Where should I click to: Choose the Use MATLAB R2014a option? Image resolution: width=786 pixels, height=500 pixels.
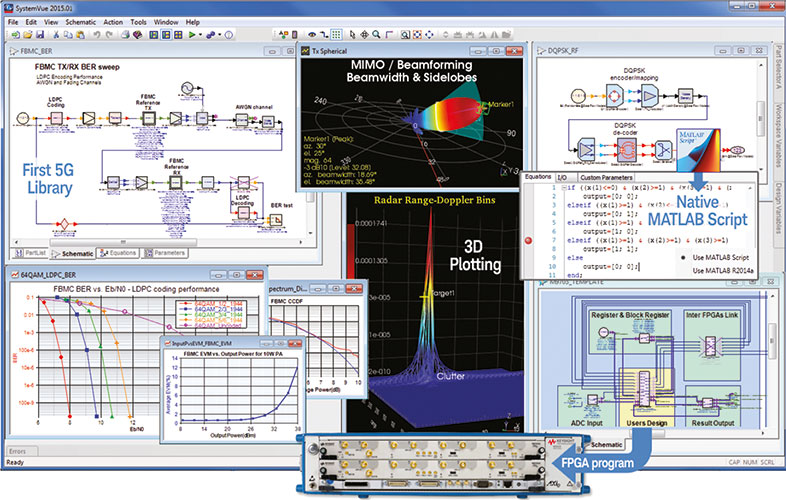coord(723,270)
